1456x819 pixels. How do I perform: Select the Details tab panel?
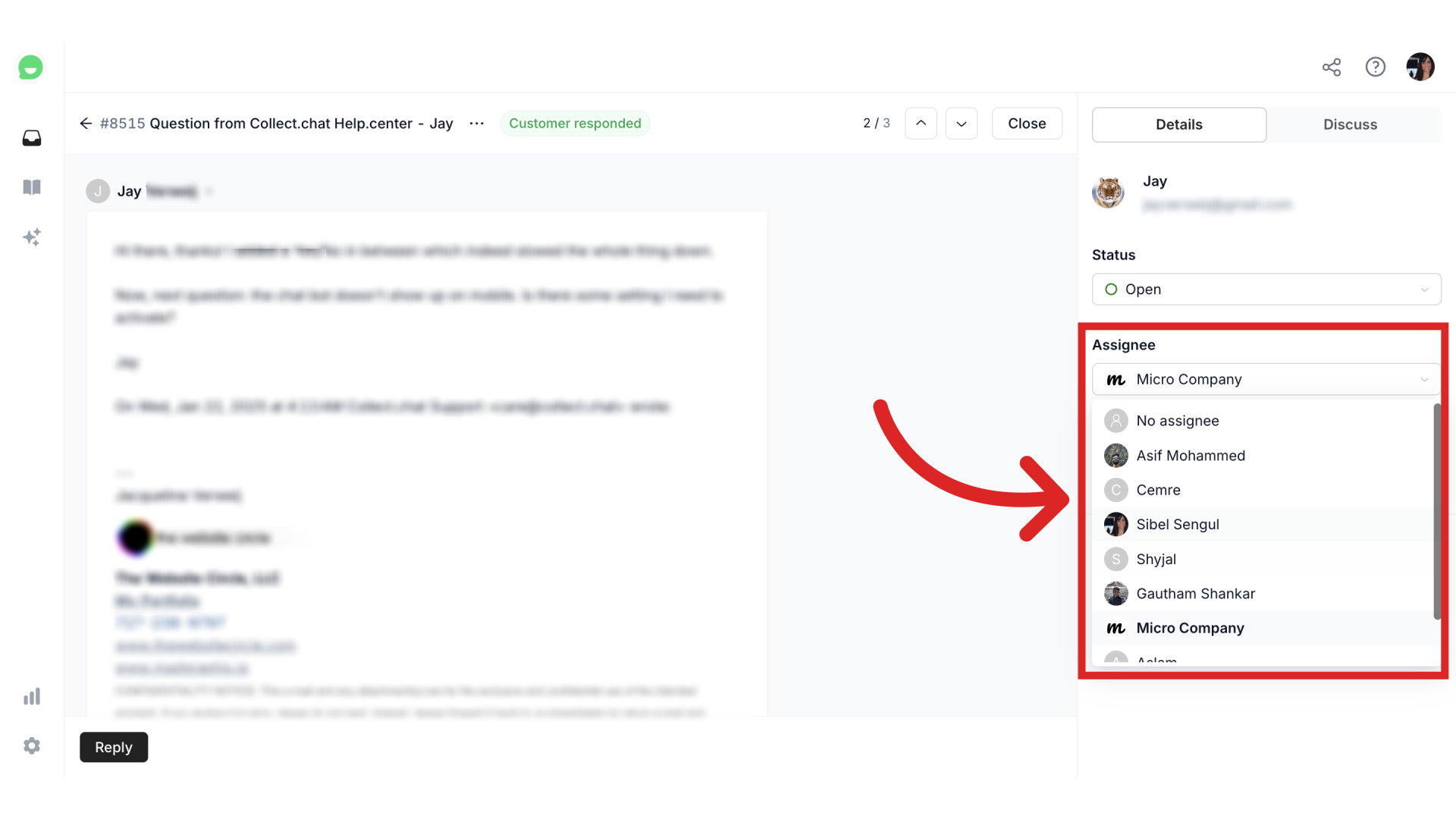pyautogui.click(x=1179, y=124)
